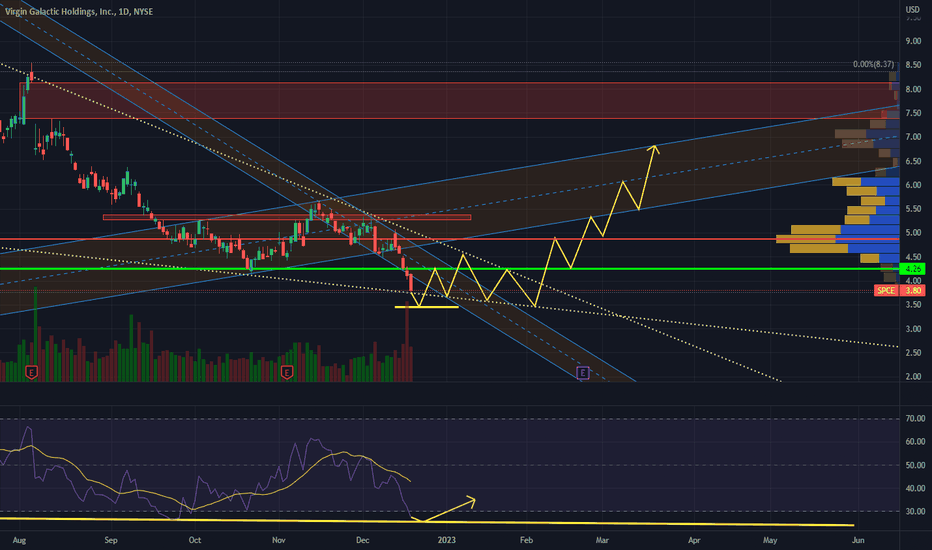Image resolution: width=932 pixels, height=550 pixels.
Task: Click the May label on time axis
Action: click(770, 540)
